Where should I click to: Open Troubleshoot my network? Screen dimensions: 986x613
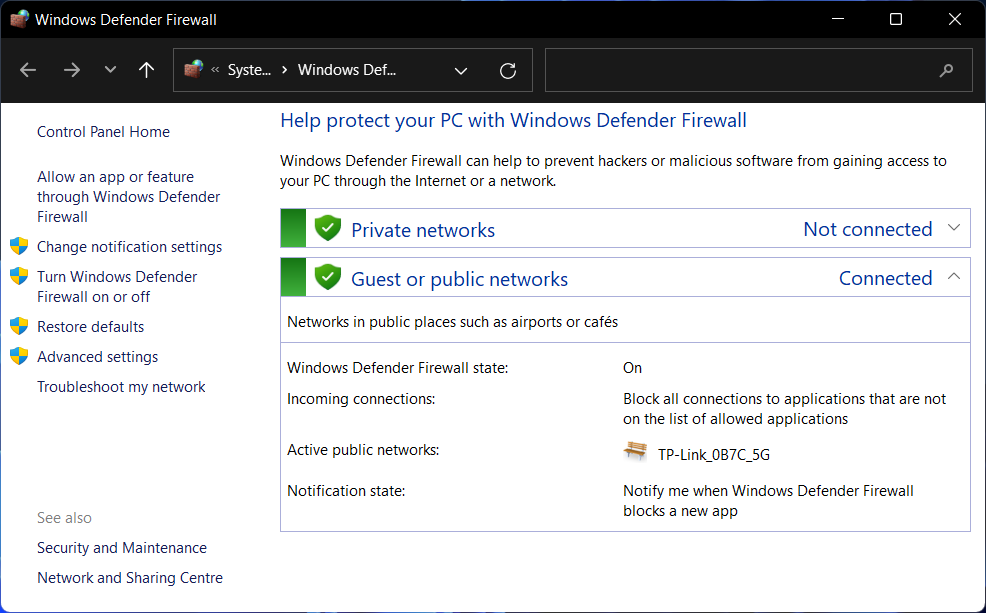121,387
